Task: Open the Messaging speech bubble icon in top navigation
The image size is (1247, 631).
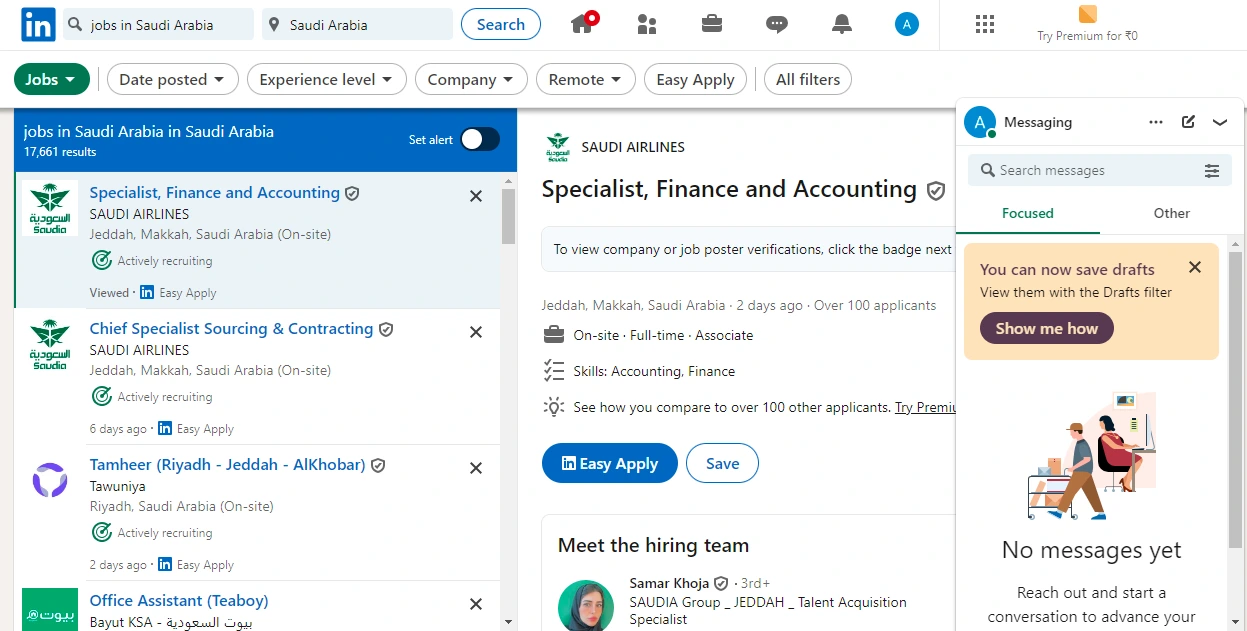Action: point(777,24)
